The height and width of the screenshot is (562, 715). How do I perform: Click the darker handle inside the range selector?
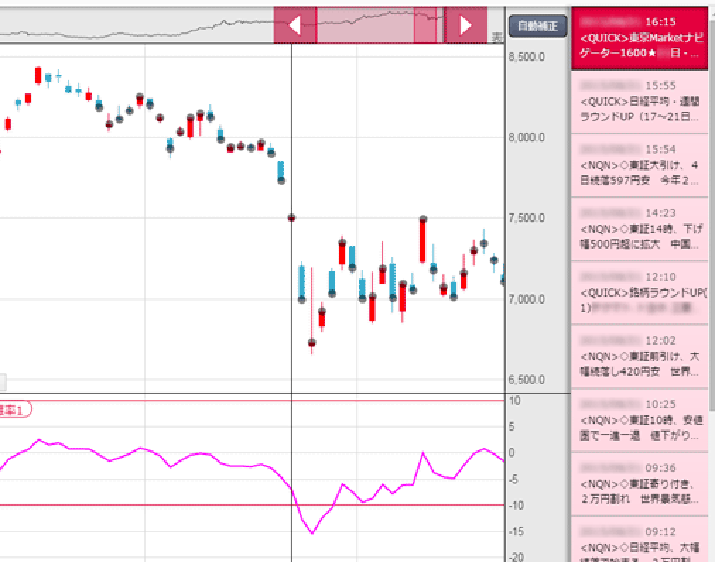(425, 26)
